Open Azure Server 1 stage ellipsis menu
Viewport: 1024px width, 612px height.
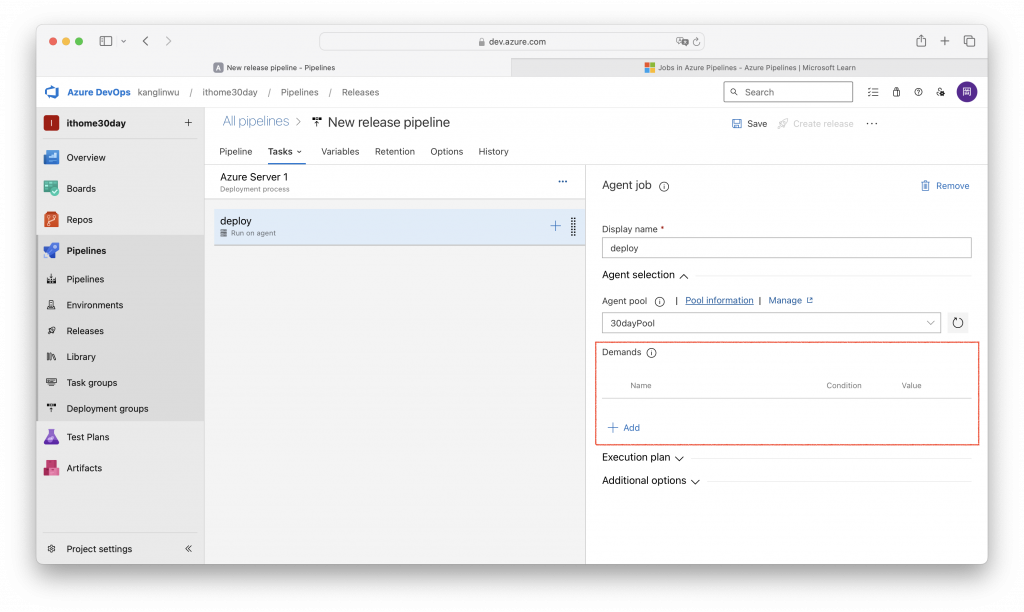pos(562,182)
